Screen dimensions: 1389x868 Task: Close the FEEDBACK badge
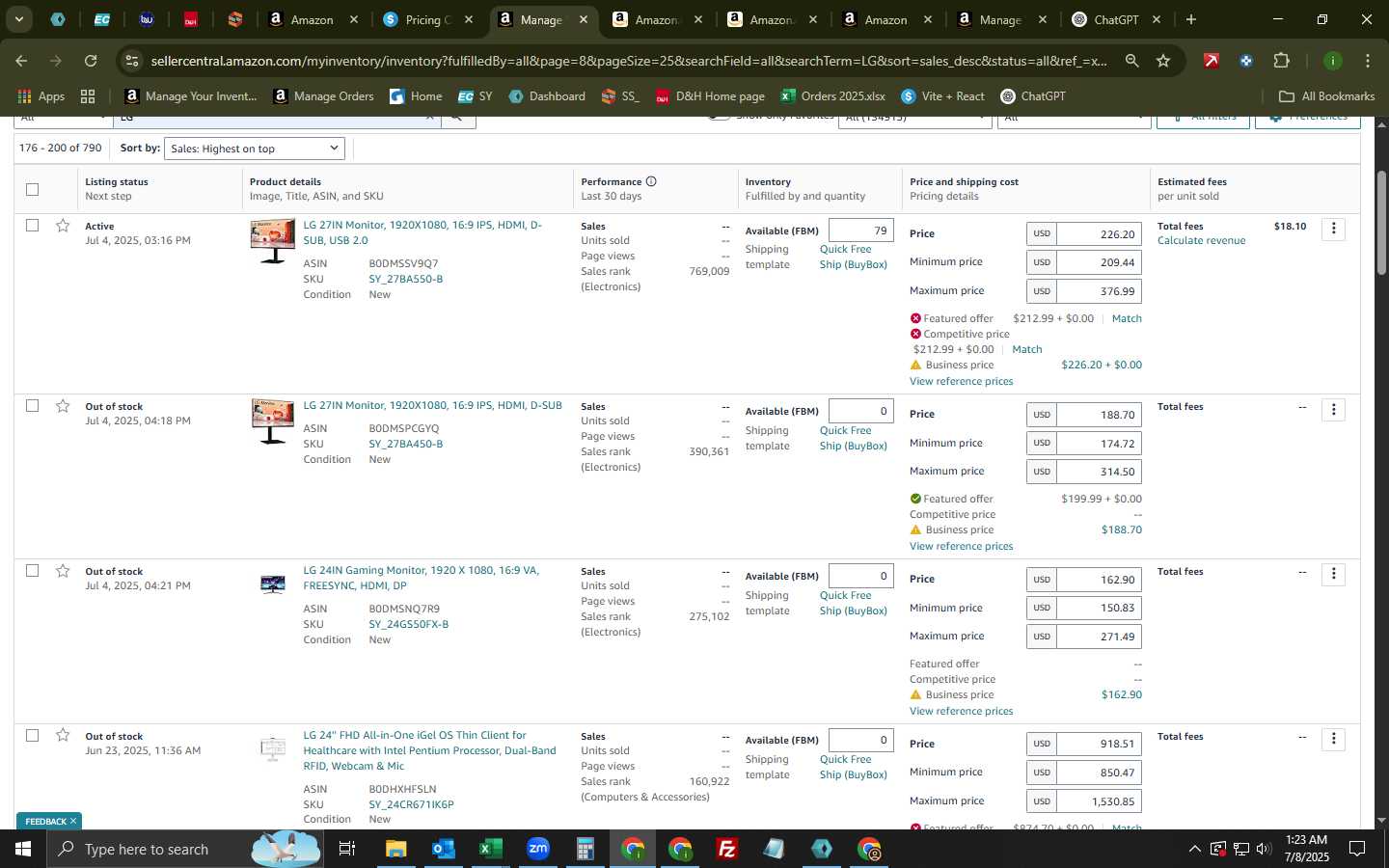72,821
